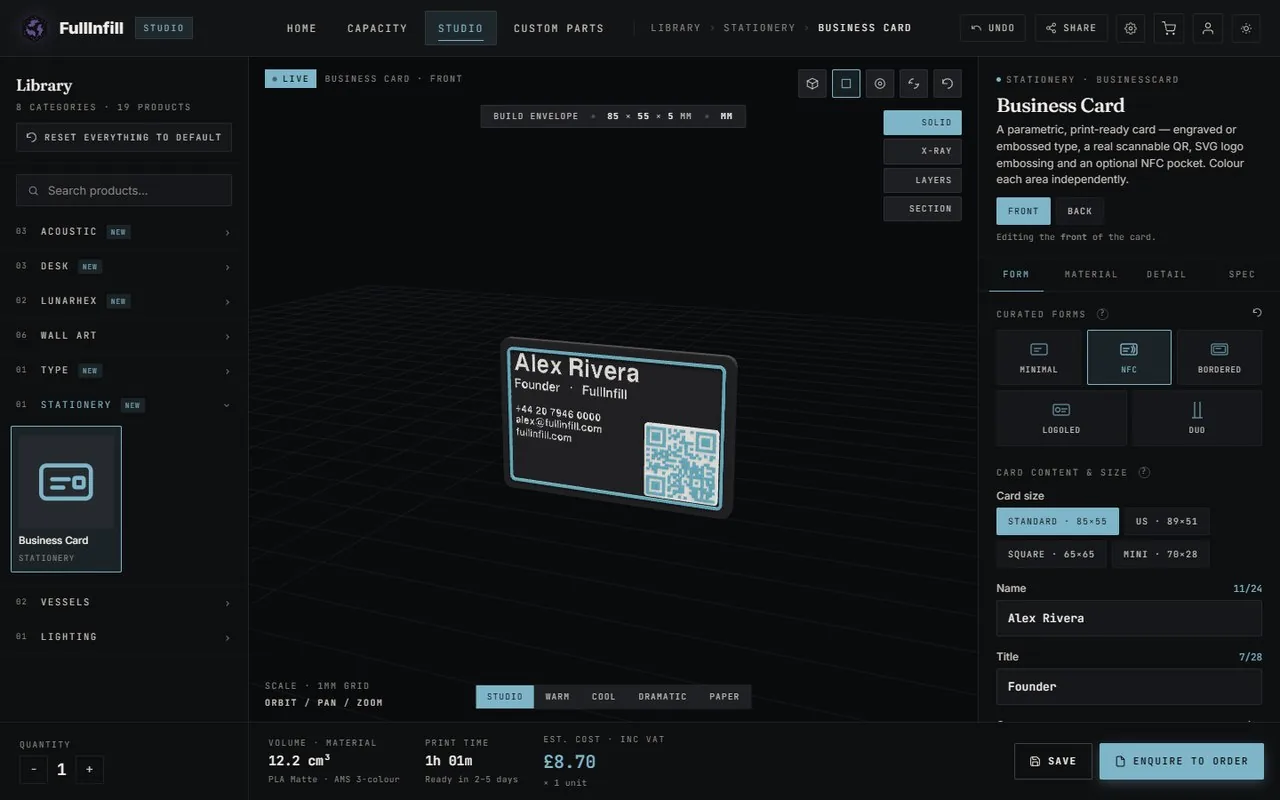Image resolution: width=1280 pixels, height=800 pixels.
Task: Save the current design
Action: 1053,761
